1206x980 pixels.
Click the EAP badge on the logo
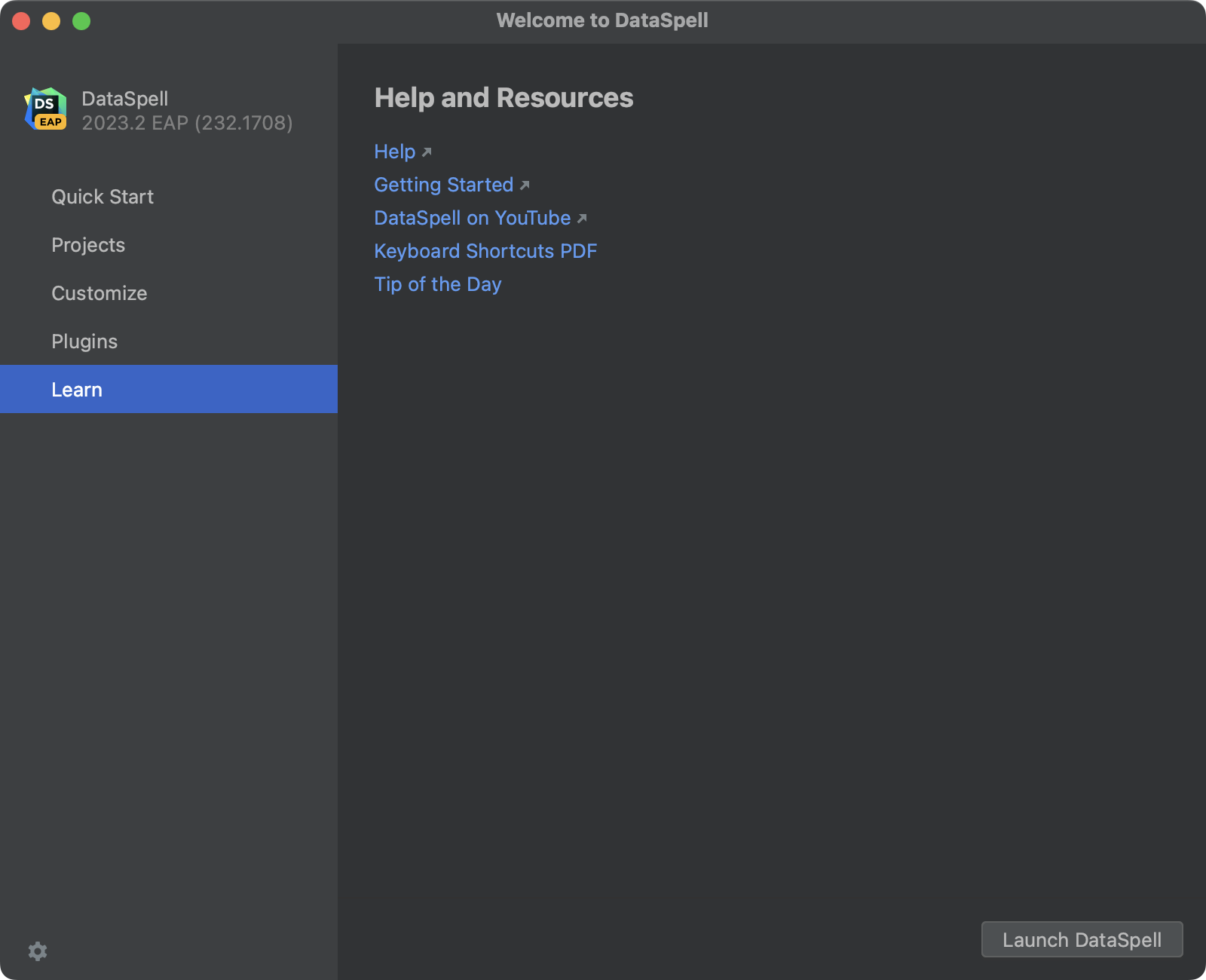coord(51,123)
